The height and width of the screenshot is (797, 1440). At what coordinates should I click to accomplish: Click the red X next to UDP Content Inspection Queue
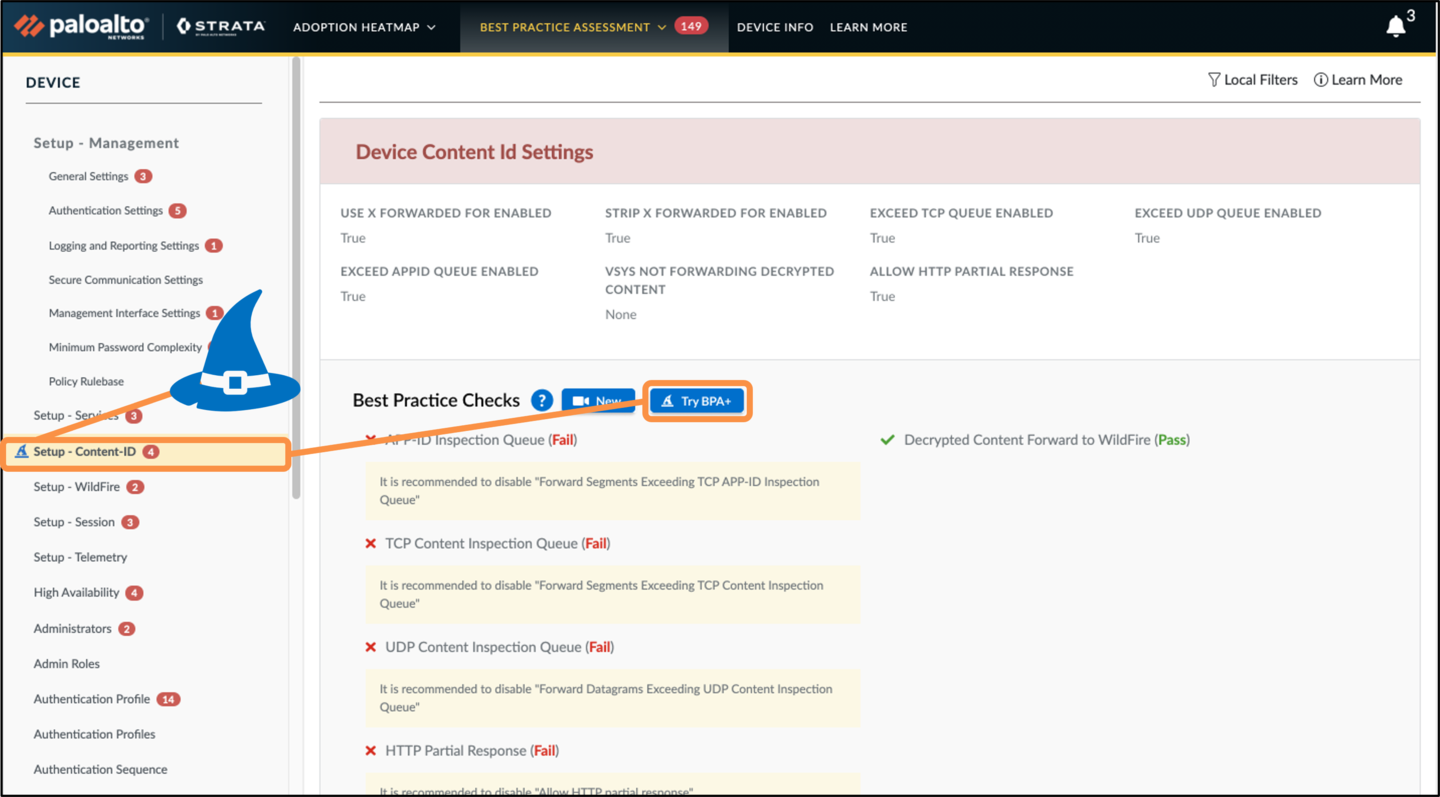tap(371, 647)
